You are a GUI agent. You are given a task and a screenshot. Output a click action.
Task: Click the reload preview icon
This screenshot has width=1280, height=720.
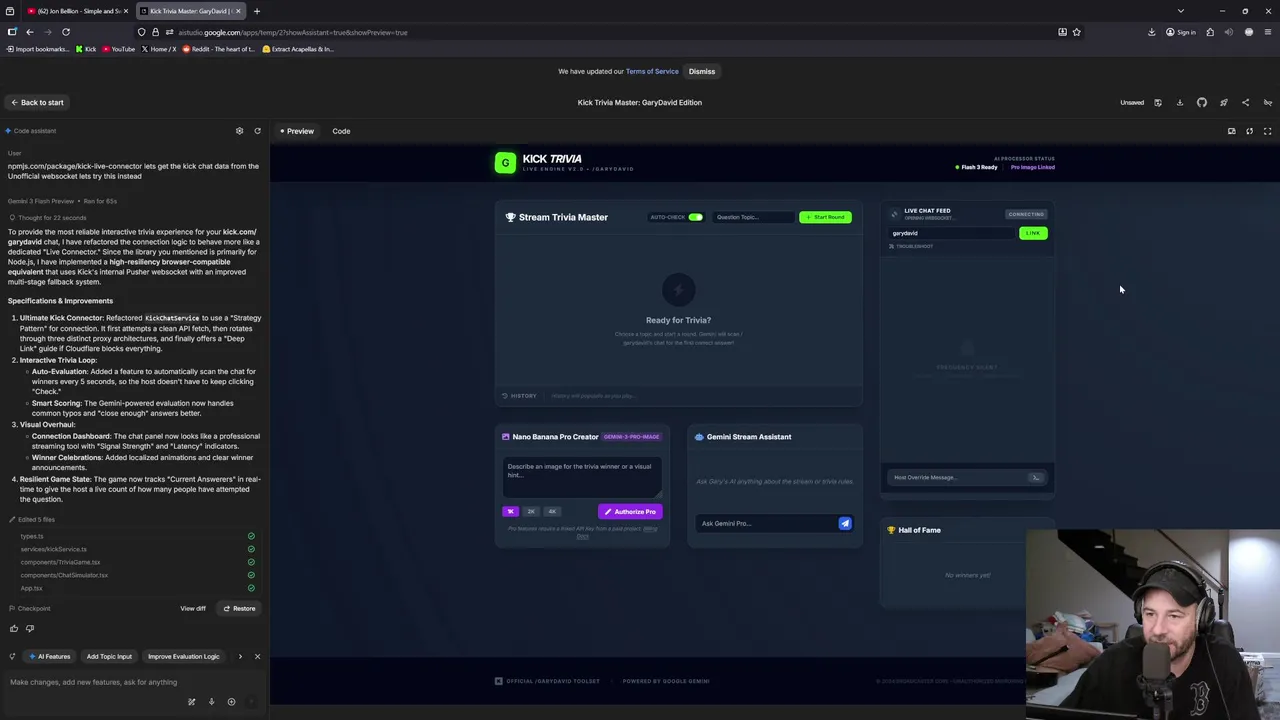click(x=1250, y=131)
